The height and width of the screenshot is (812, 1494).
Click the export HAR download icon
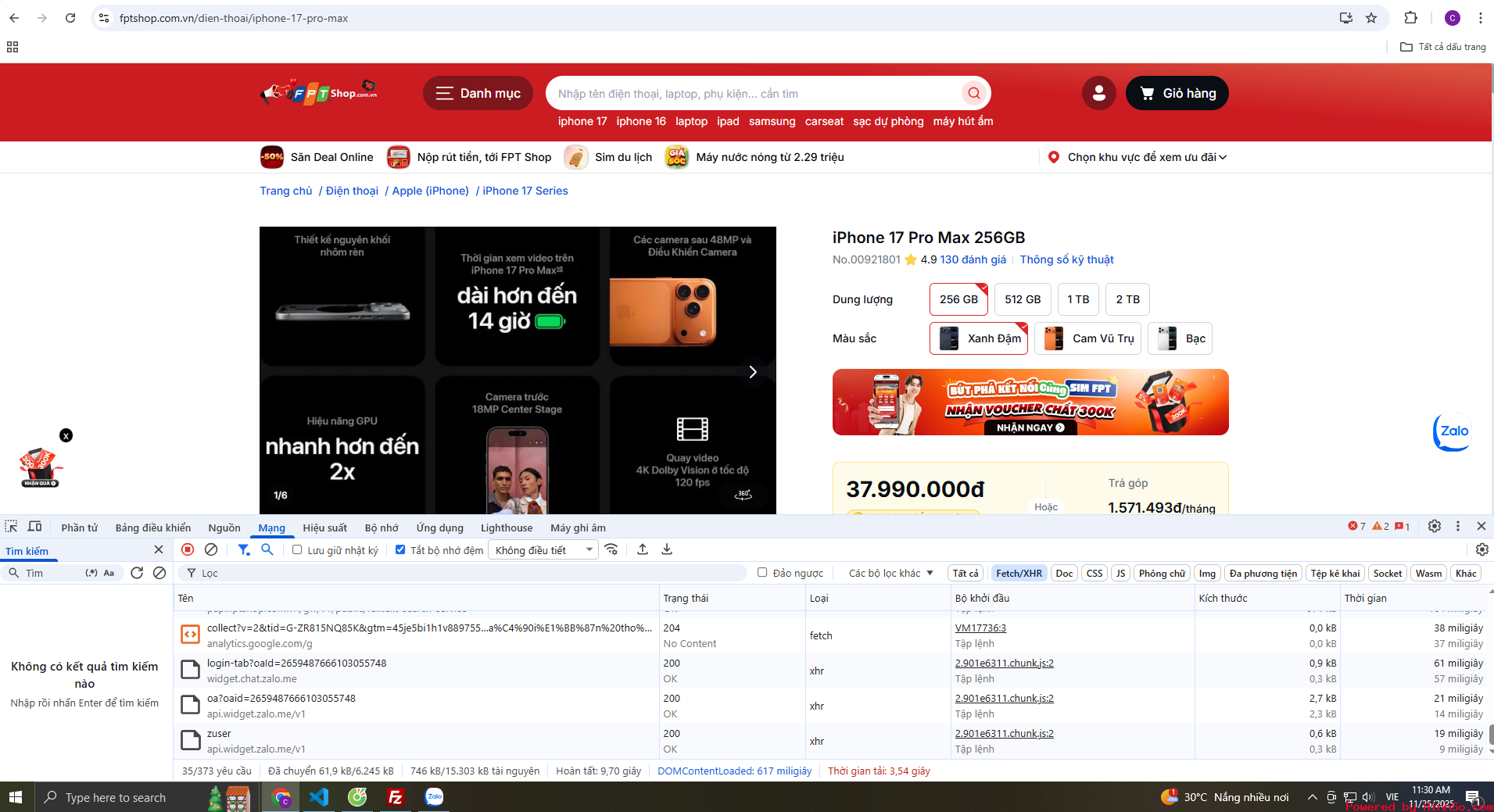pyautogui.click(x=667, y=549)
